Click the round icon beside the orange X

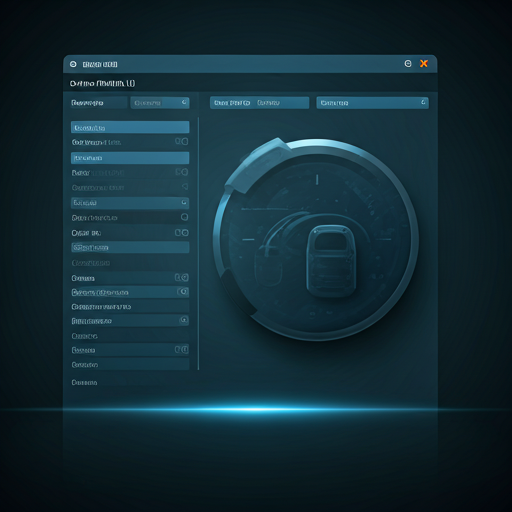pos(408,64)
